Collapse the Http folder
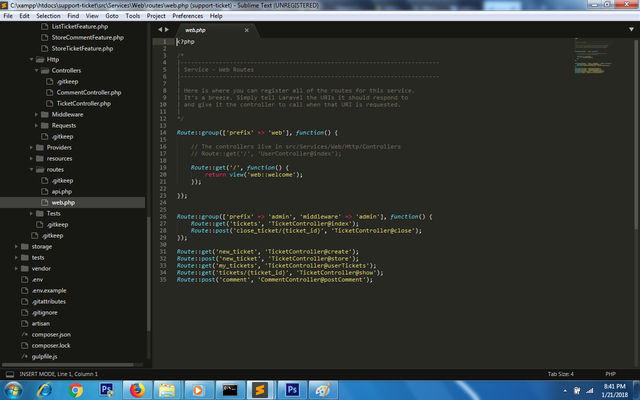Screen dimensions: 640x400 coord(31,60)
